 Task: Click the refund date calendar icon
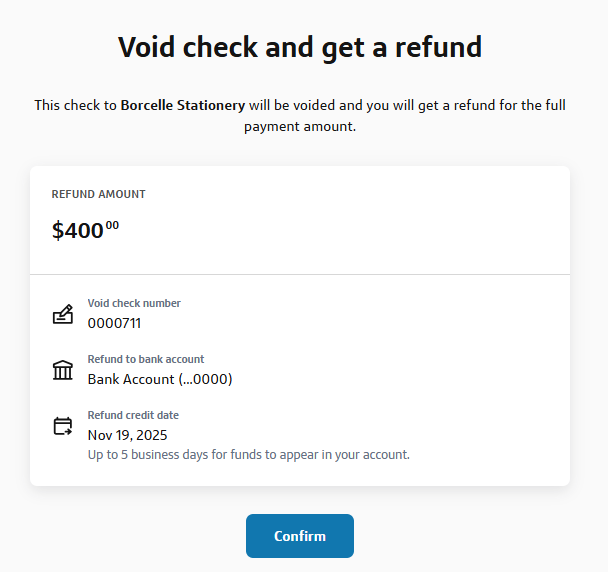click(63, 427)
